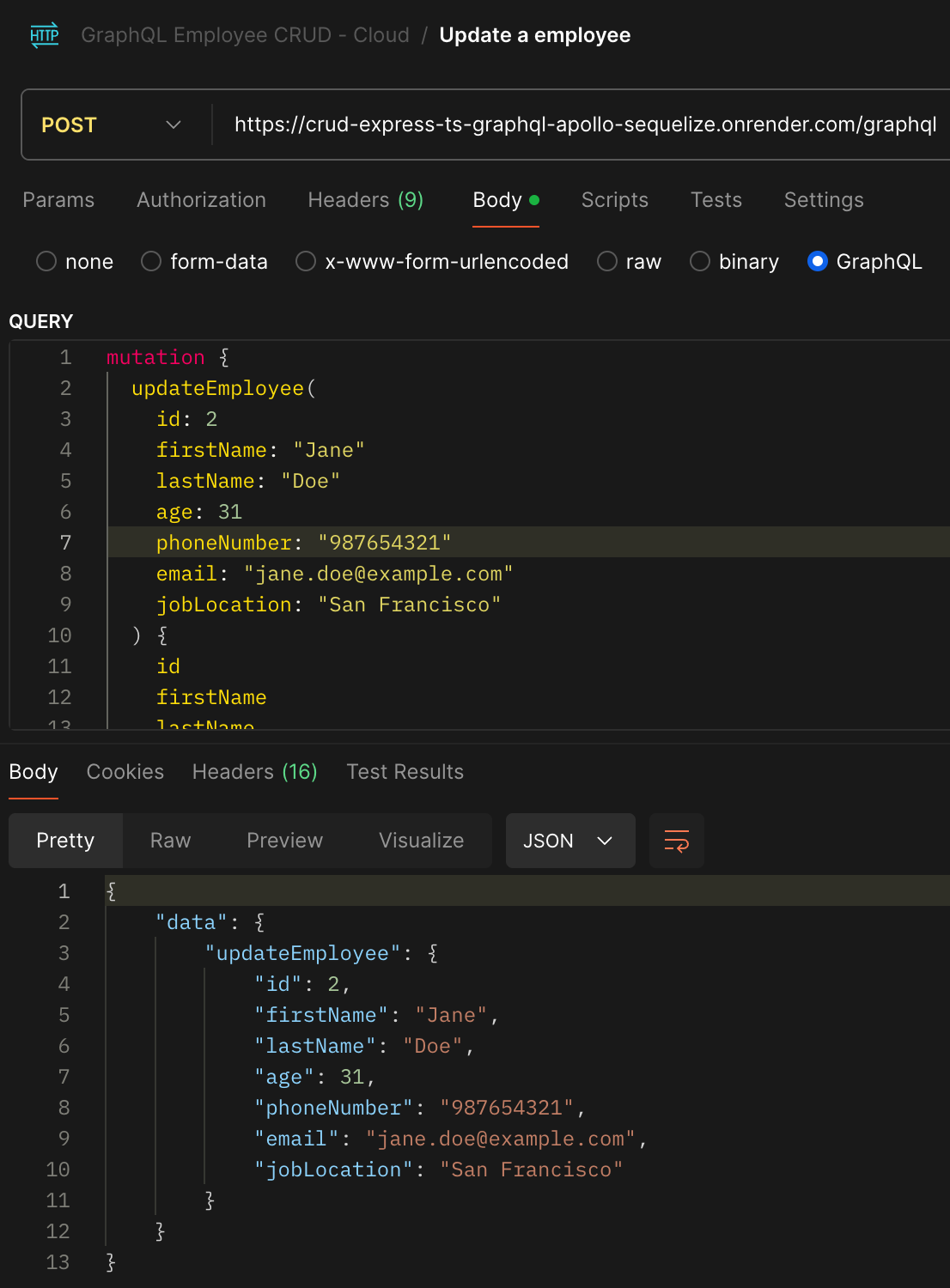Switch to the Tests tab

click(x=716, y=200)
